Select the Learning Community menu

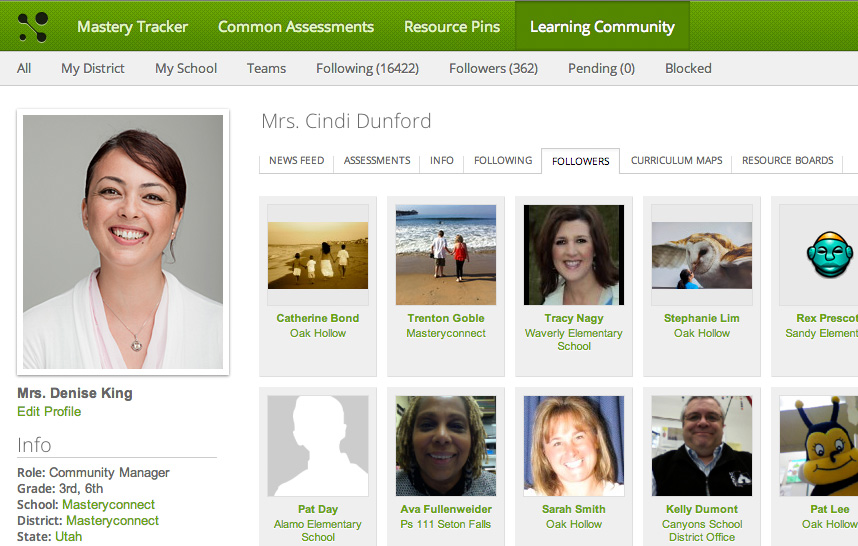(602, 27)
